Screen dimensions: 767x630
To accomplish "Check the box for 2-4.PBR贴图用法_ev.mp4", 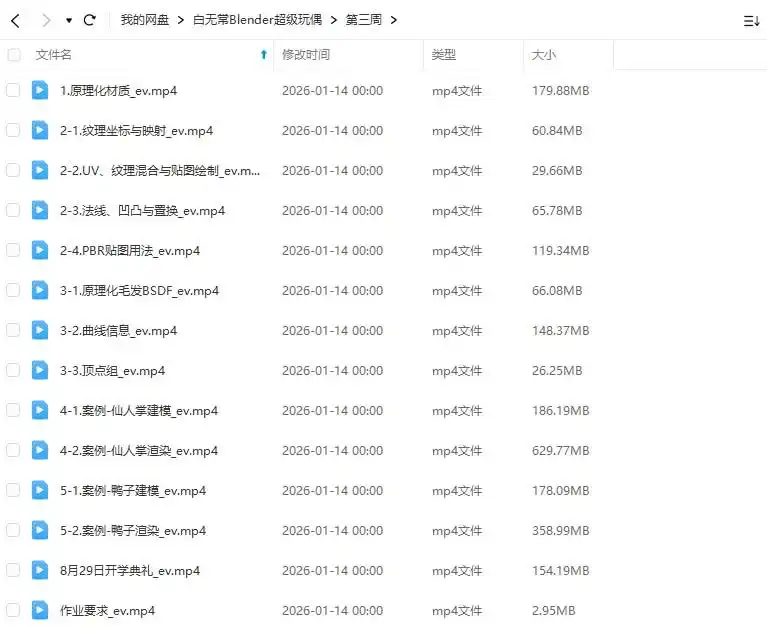I will [13, 250].
